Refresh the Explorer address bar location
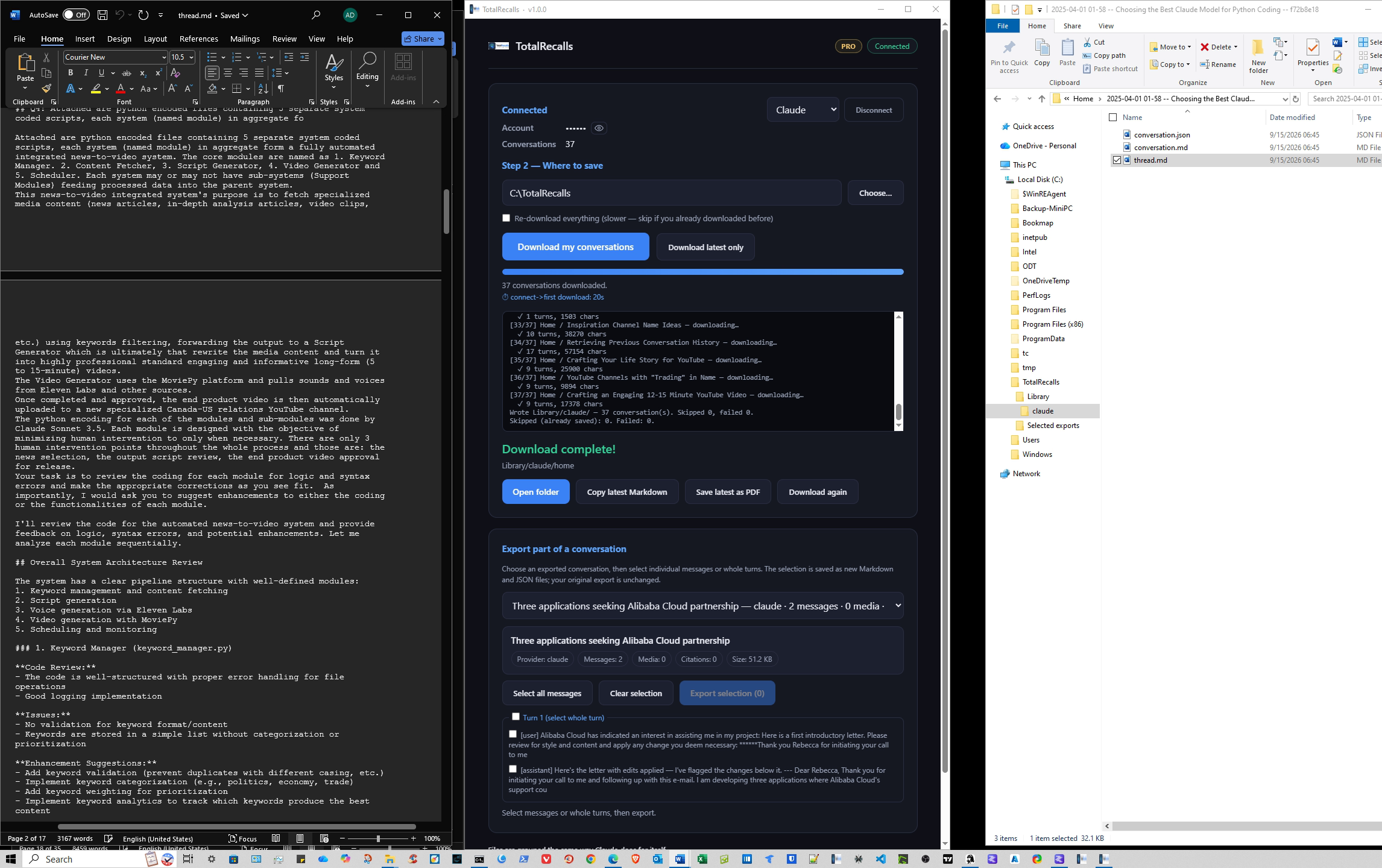This screenshot has width=1382, height=868. click(x=1296, y=99)
